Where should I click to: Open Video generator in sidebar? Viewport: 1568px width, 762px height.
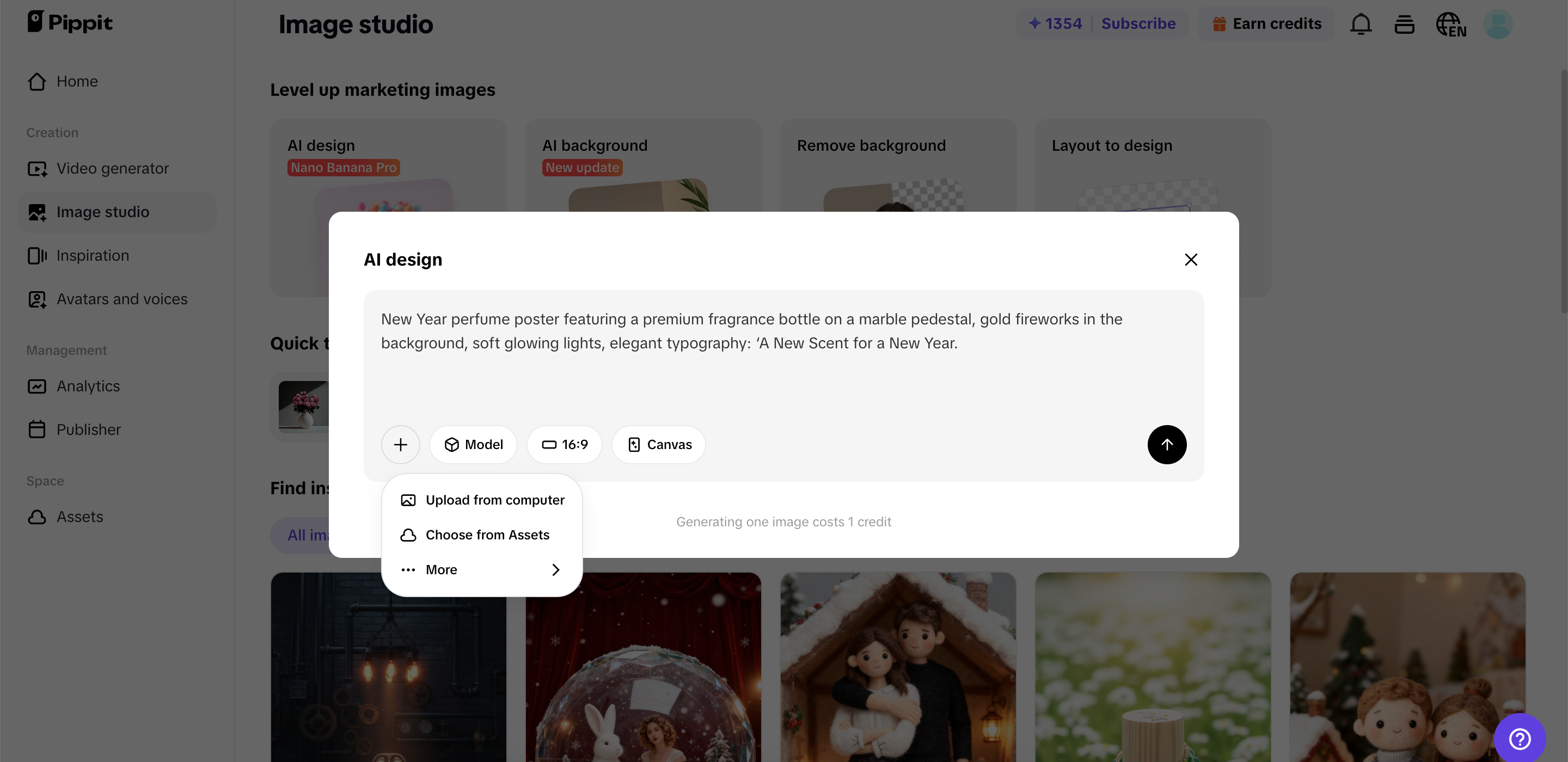point(112,169)
